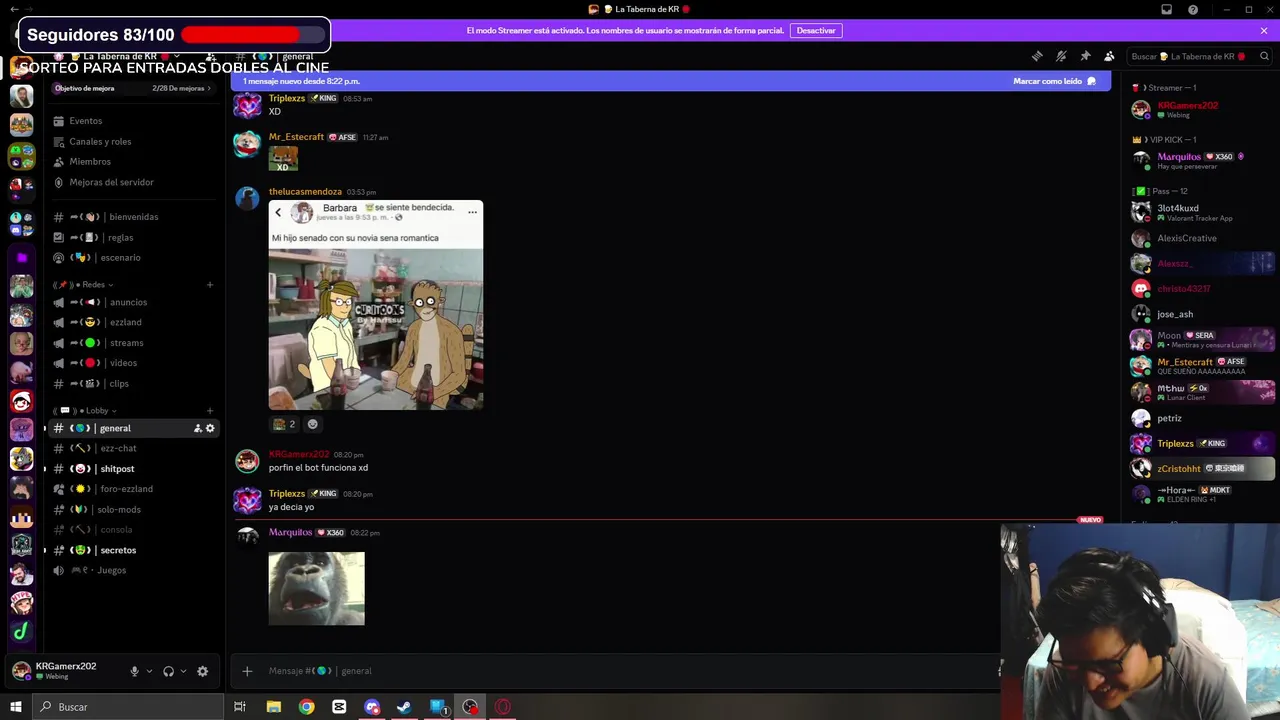Add channel to Redes category
Viewport: 1280px width, 720px height.
click(x=210, y=284)
